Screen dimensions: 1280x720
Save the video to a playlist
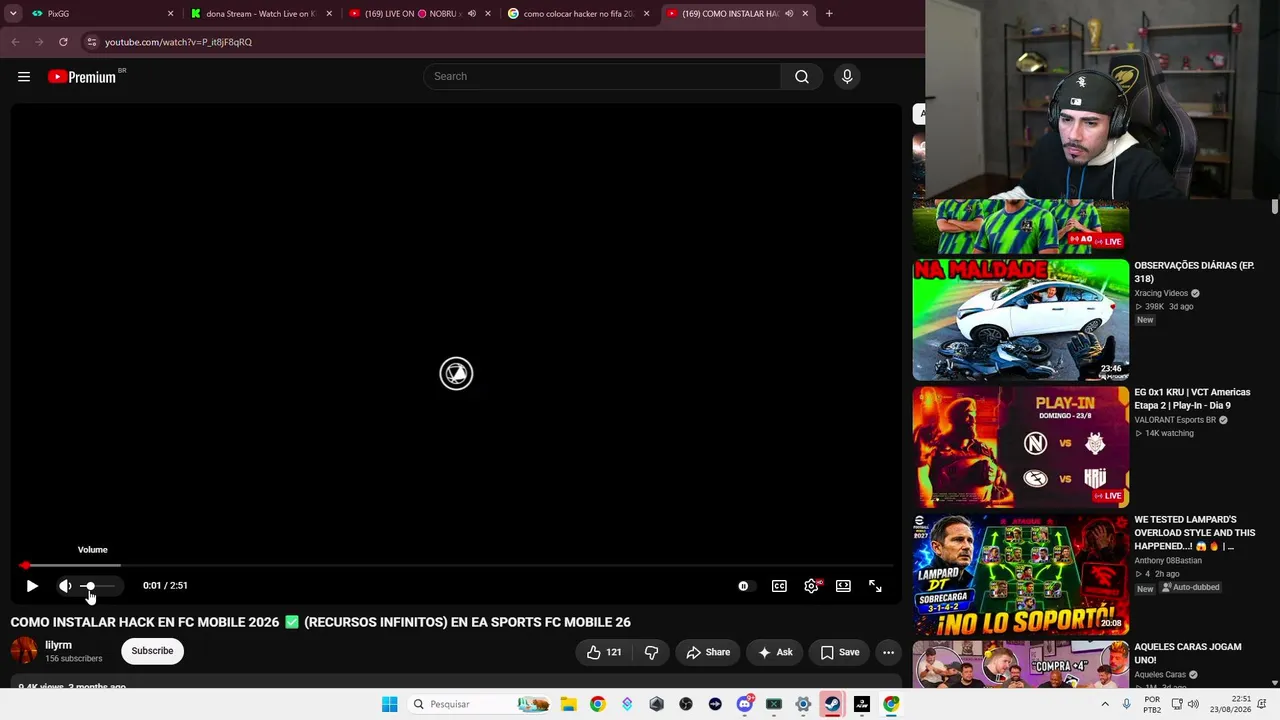click(839, 652)
